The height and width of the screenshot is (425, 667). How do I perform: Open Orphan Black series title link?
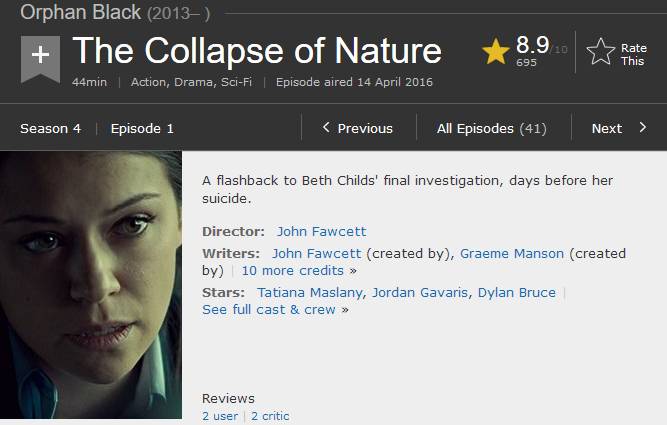click(81, 12)
